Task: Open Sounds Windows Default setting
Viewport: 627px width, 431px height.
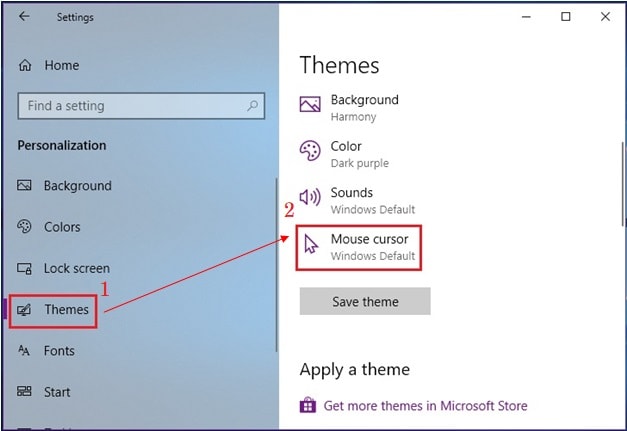Action: (x=357, y=201)
